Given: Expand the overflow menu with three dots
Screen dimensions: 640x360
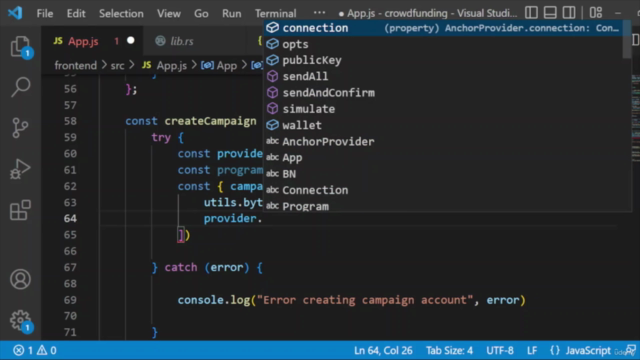Looking at the screenshot, I should click(x=319, y=13).
